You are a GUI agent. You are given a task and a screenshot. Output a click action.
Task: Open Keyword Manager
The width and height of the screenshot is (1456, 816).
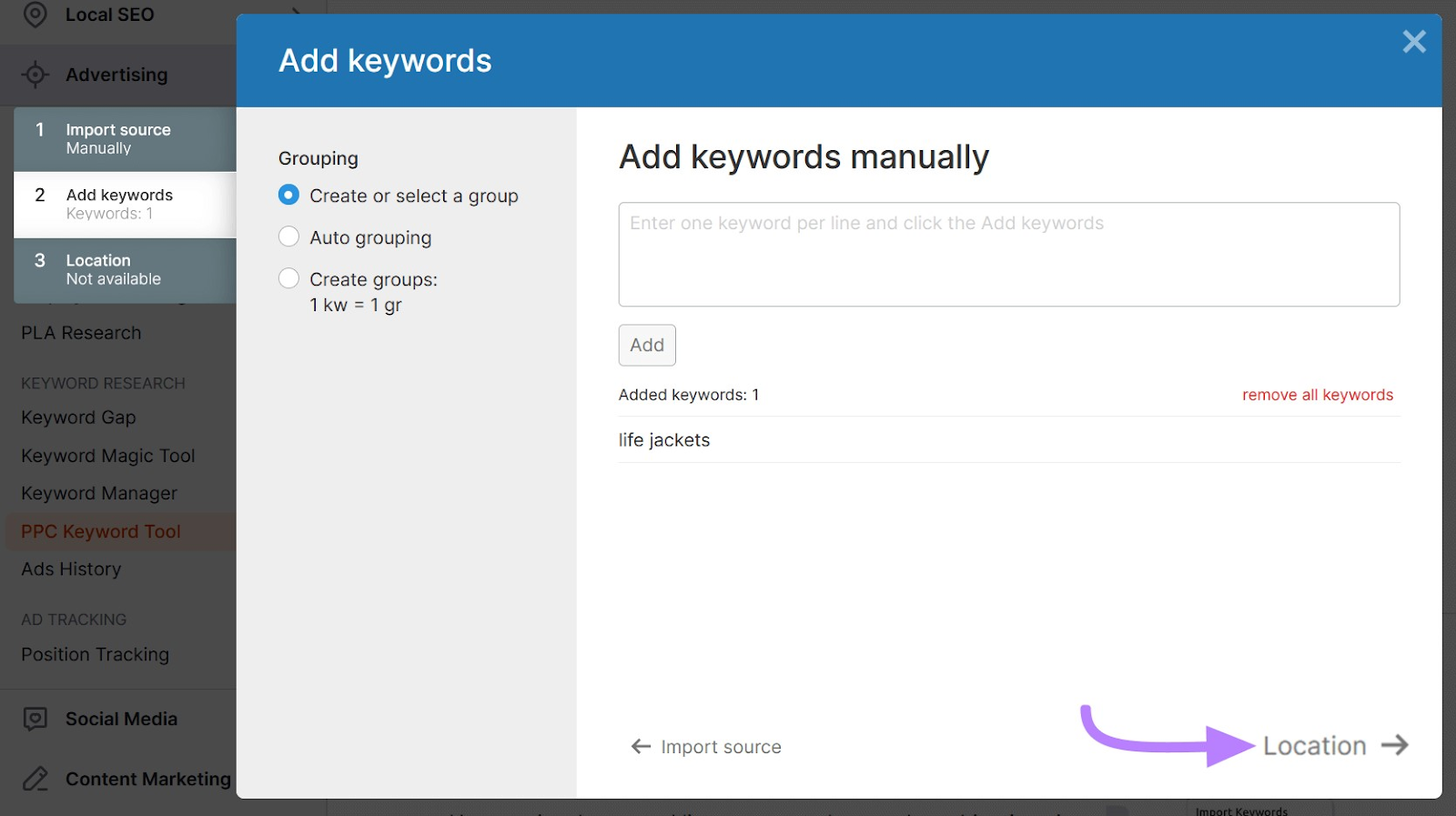[99, 493]
